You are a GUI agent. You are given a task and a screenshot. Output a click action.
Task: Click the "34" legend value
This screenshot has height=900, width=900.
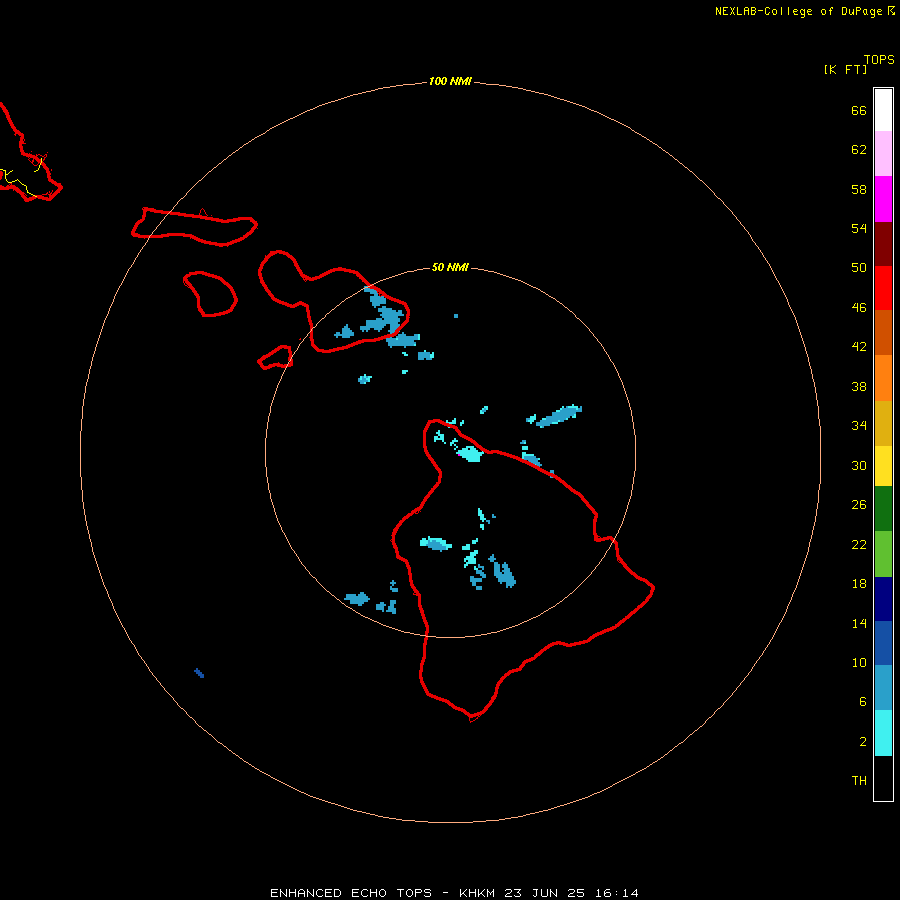coord(859,426)
